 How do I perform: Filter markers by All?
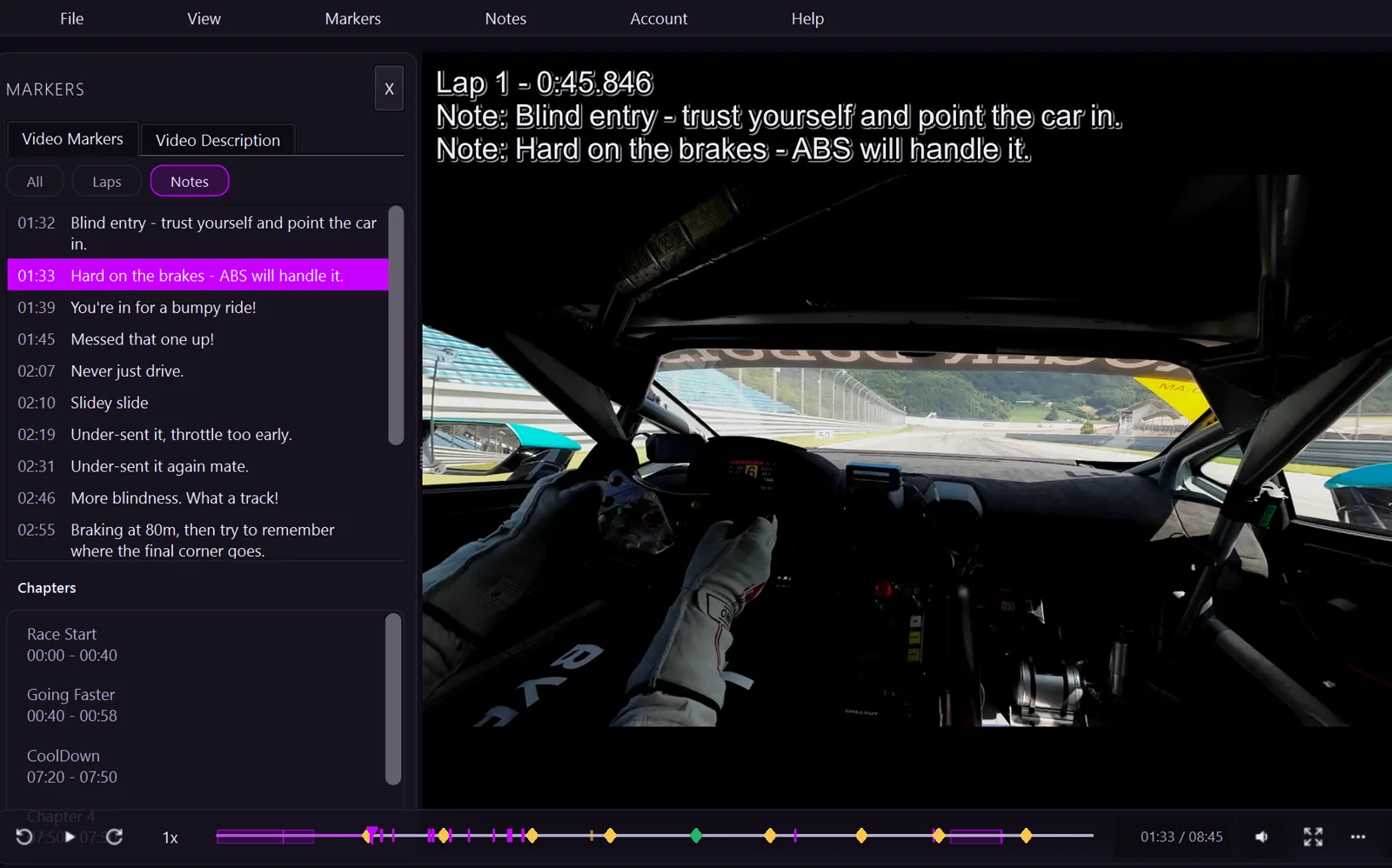pos(35,182)
